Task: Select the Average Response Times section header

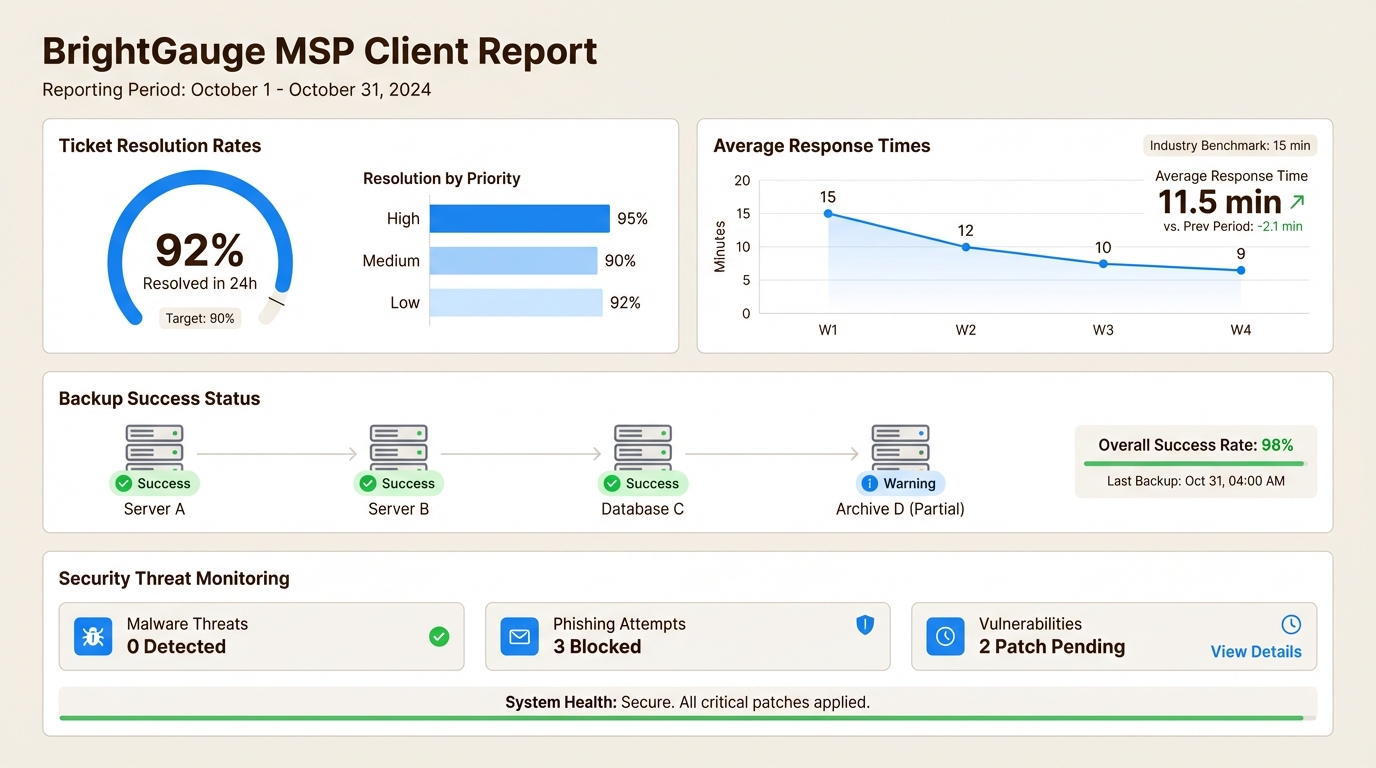Action: point(821,145)
